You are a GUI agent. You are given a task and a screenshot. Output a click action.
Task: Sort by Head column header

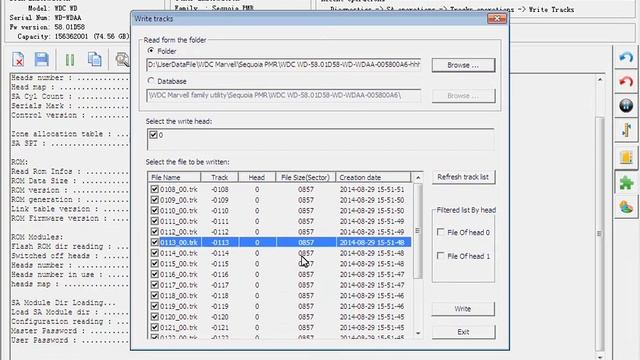point(257,177)
